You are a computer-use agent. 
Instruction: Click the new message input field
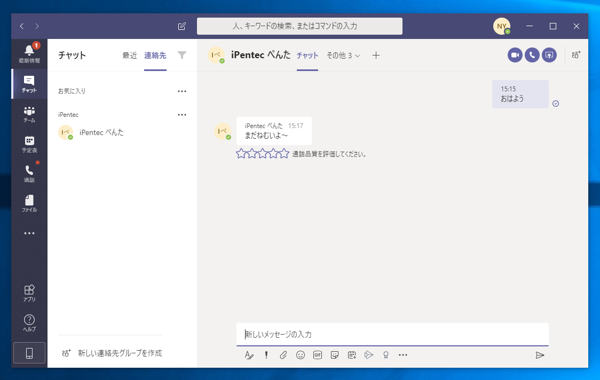pos(393,334)
